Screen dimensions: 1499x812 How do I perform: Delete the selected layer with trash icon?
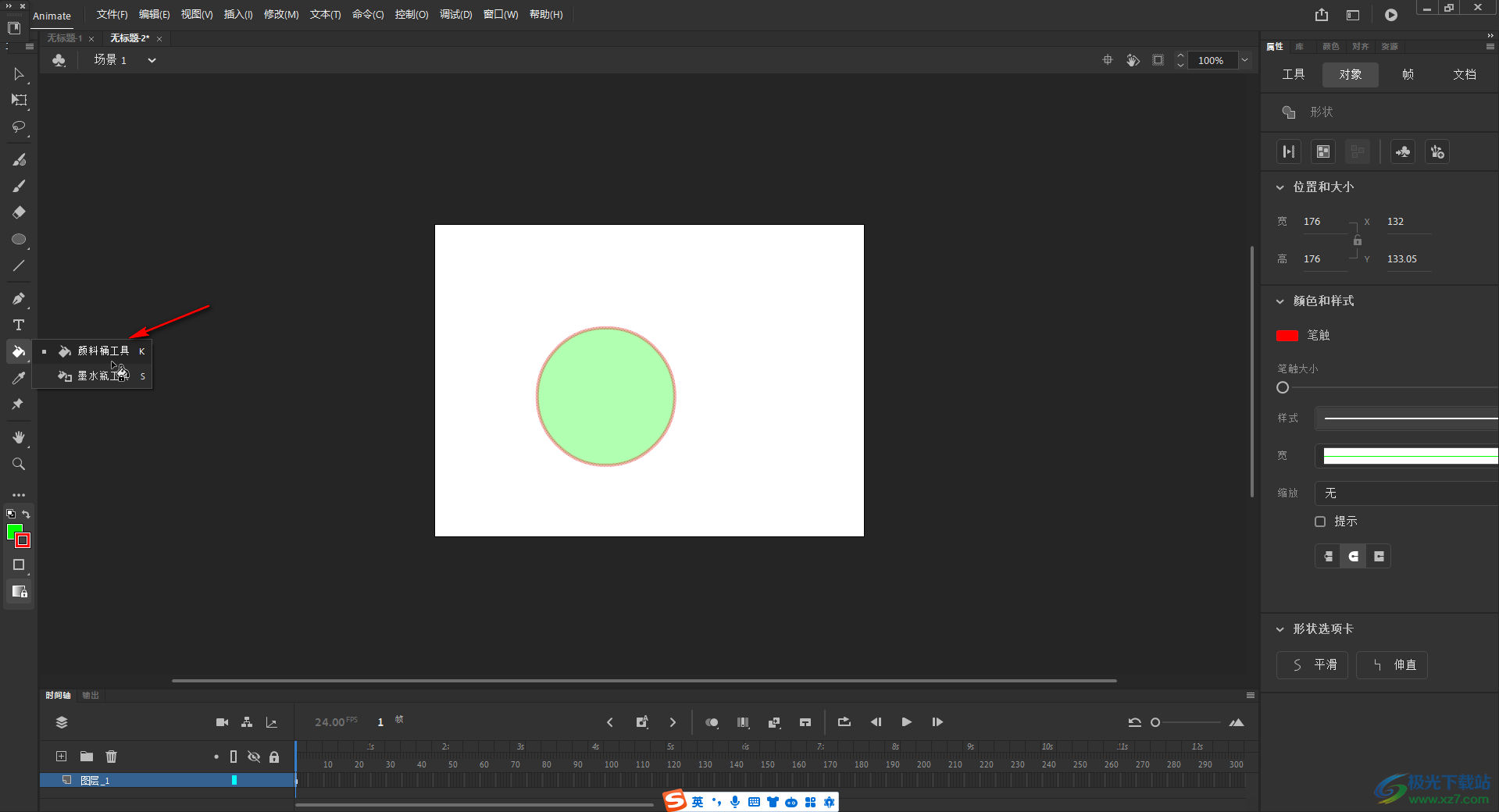[x=112, y=756]
